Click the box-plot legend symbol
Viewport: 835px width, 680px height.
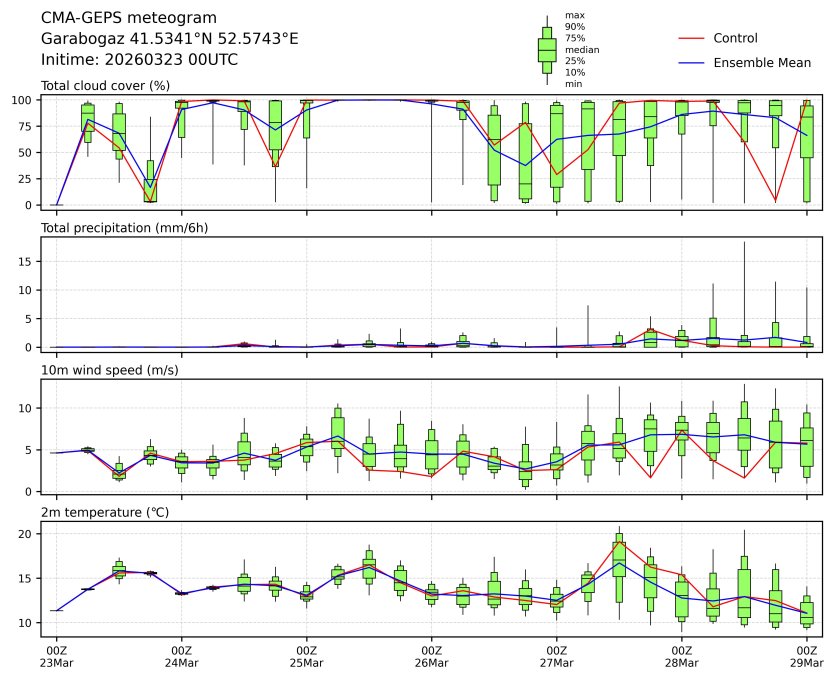click(x=547, y=50)
